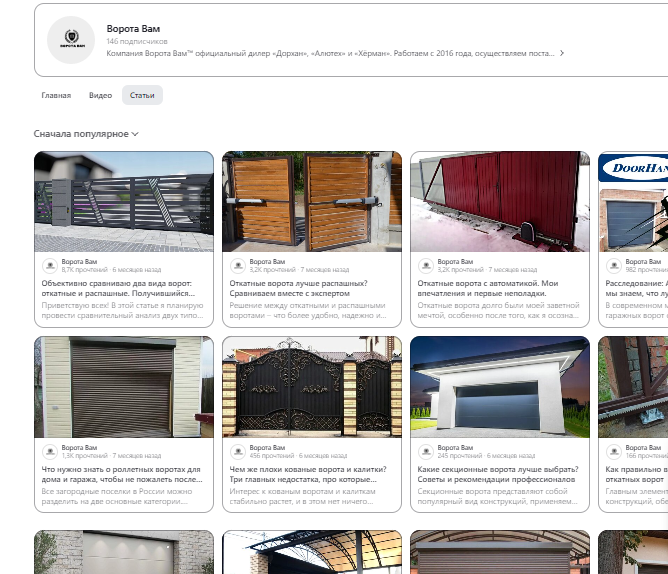
Task: Click author name on the 1,3K прочтений card
Action: pyautogui.click(x=79, y=447)
